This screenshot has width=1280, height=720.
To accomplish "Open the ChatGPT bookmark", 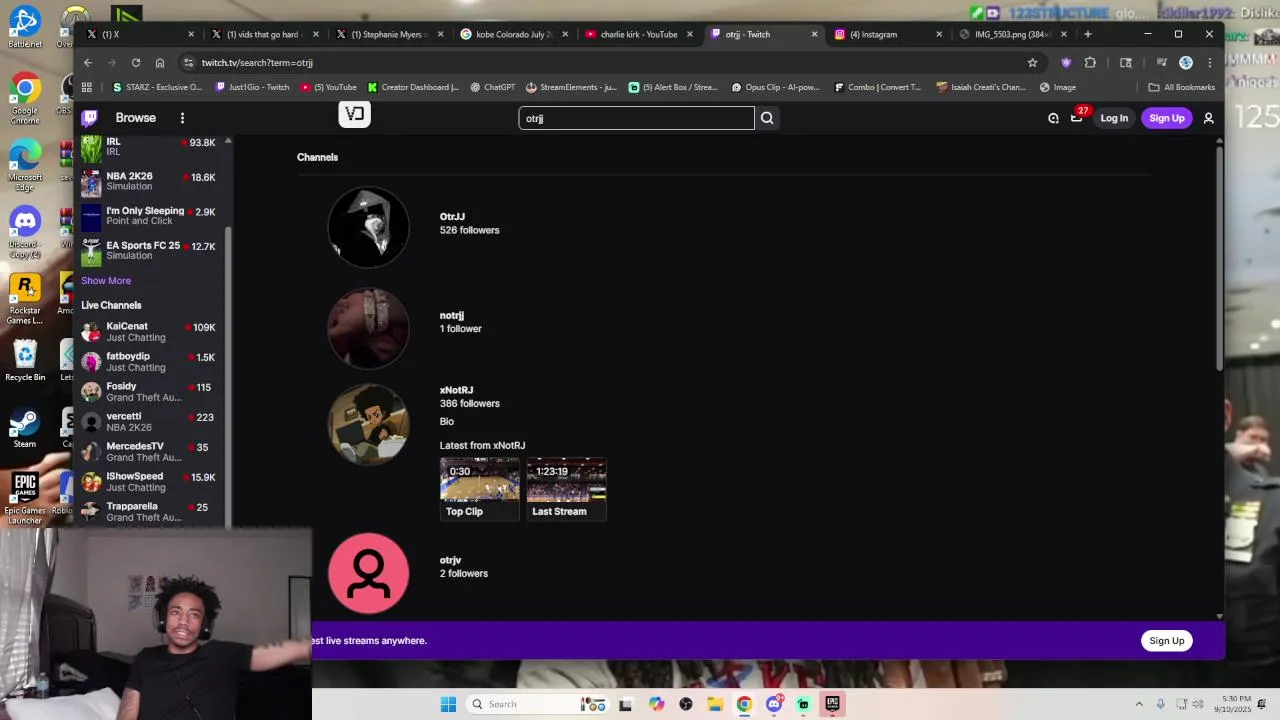I will (x=493, y=87).
